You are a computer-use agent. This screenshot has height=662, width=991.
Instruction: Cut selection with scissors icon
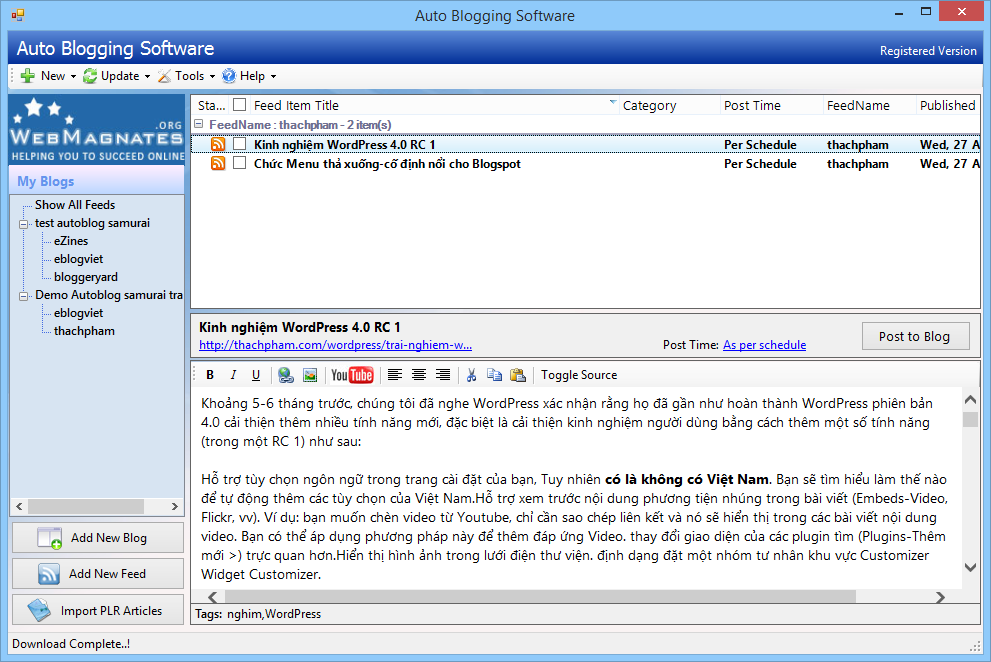(471, 375)
